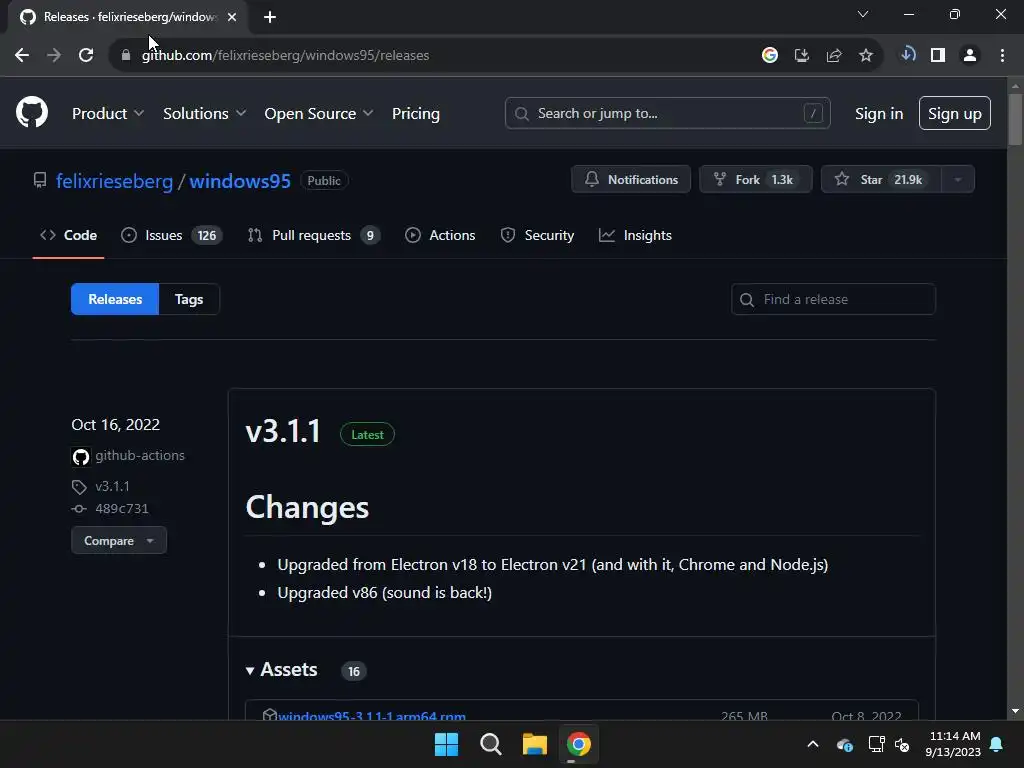Click the network tray icon
This screenshot has height=768, width=1024.
tap(876, 744)
